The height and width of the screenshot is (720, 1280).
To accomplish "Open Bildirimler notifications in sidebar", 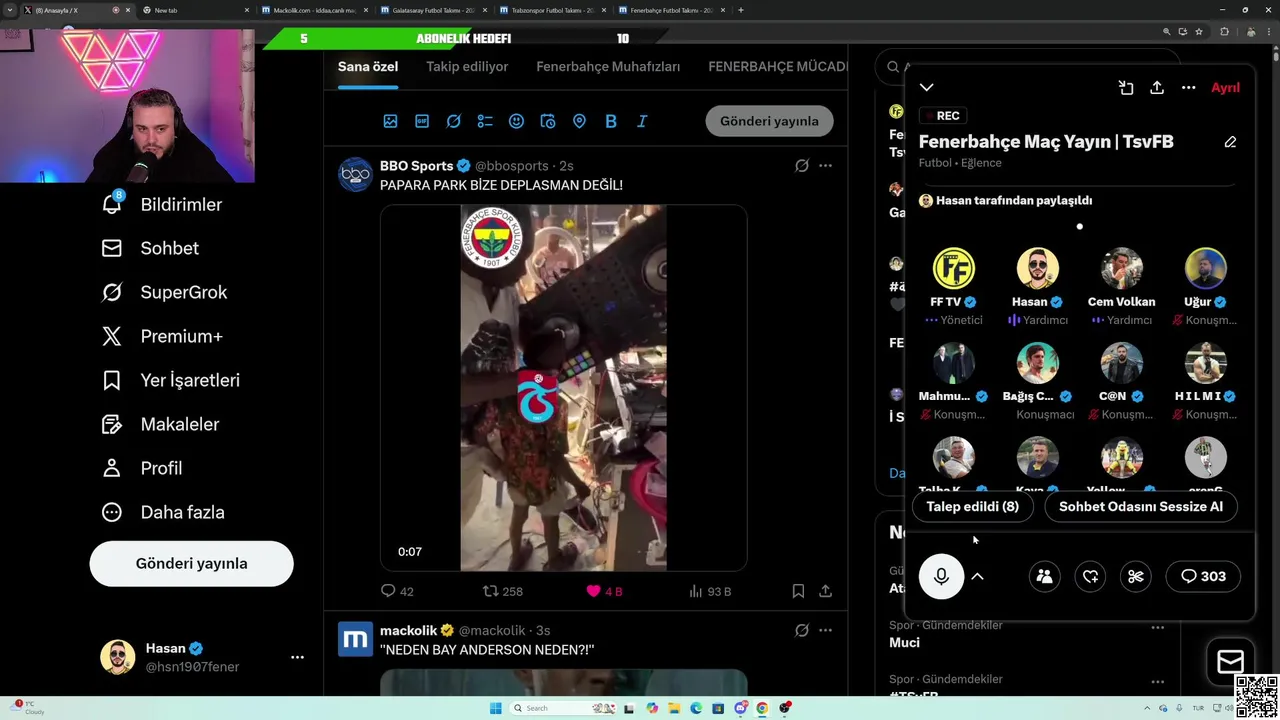I will point(162,204).
